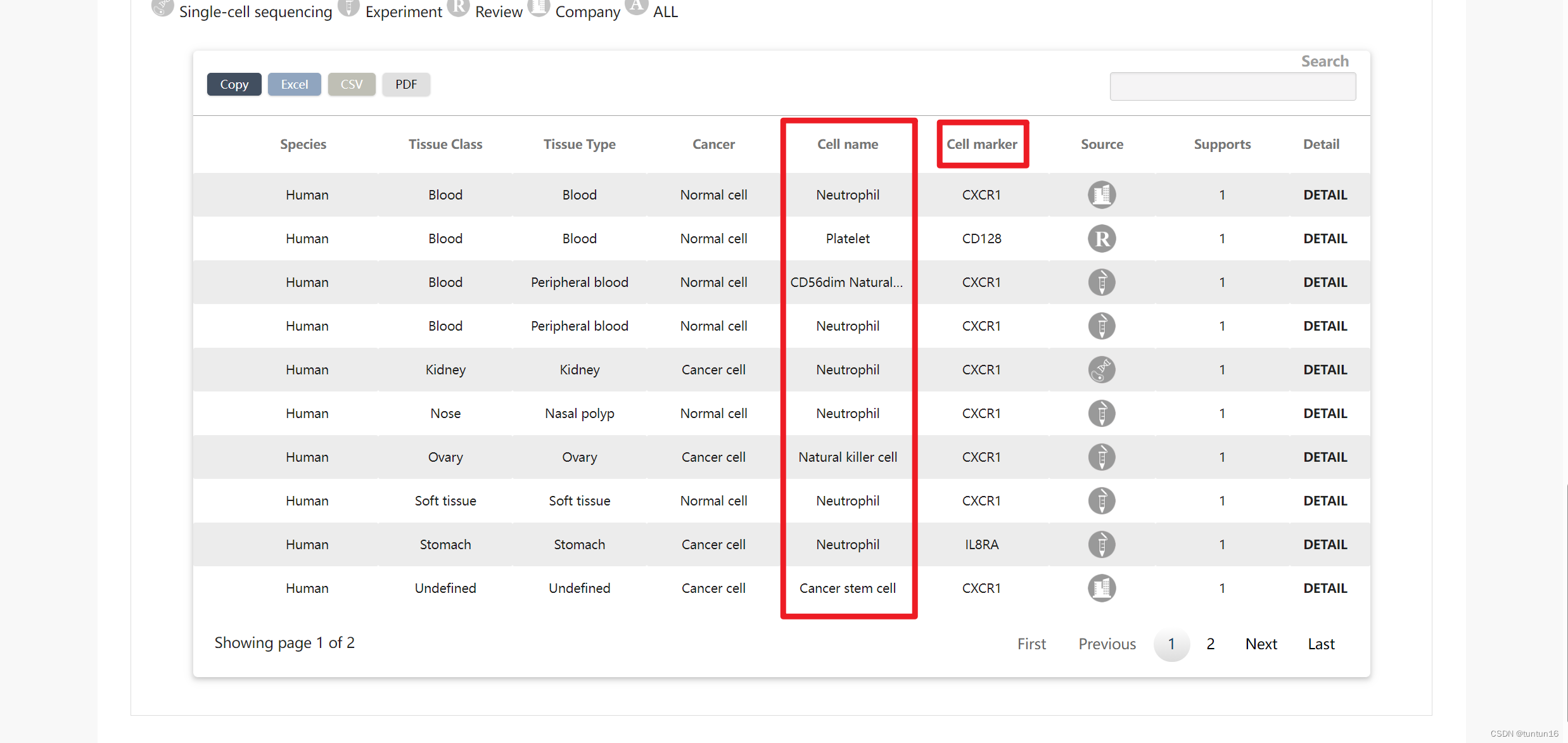Sort the table by the Supports column
This screenshot has height=743, width=1568.
(1221, 144)
